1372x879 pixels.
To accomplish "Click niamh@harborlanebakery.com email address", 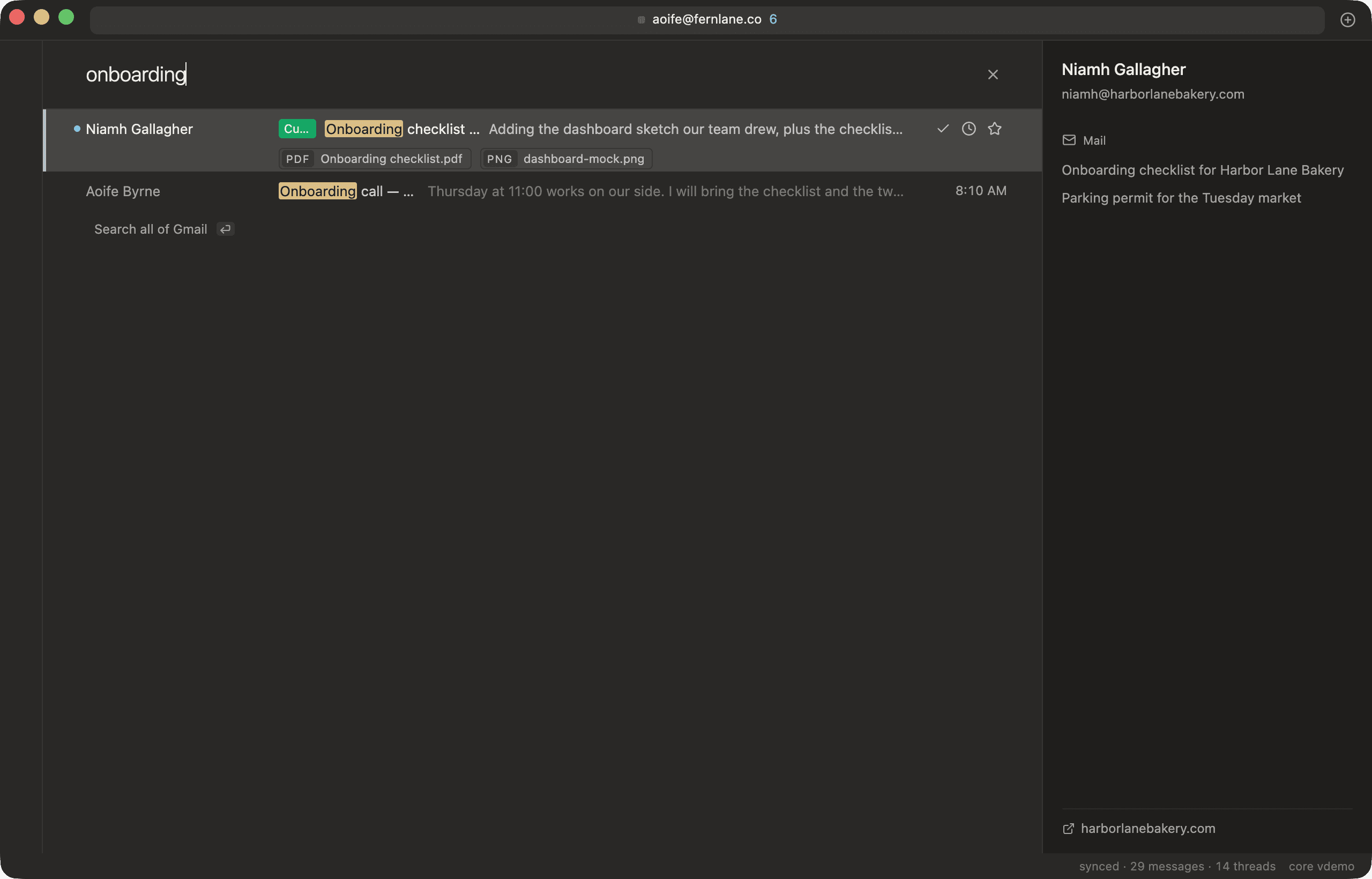I will 1152,94.
